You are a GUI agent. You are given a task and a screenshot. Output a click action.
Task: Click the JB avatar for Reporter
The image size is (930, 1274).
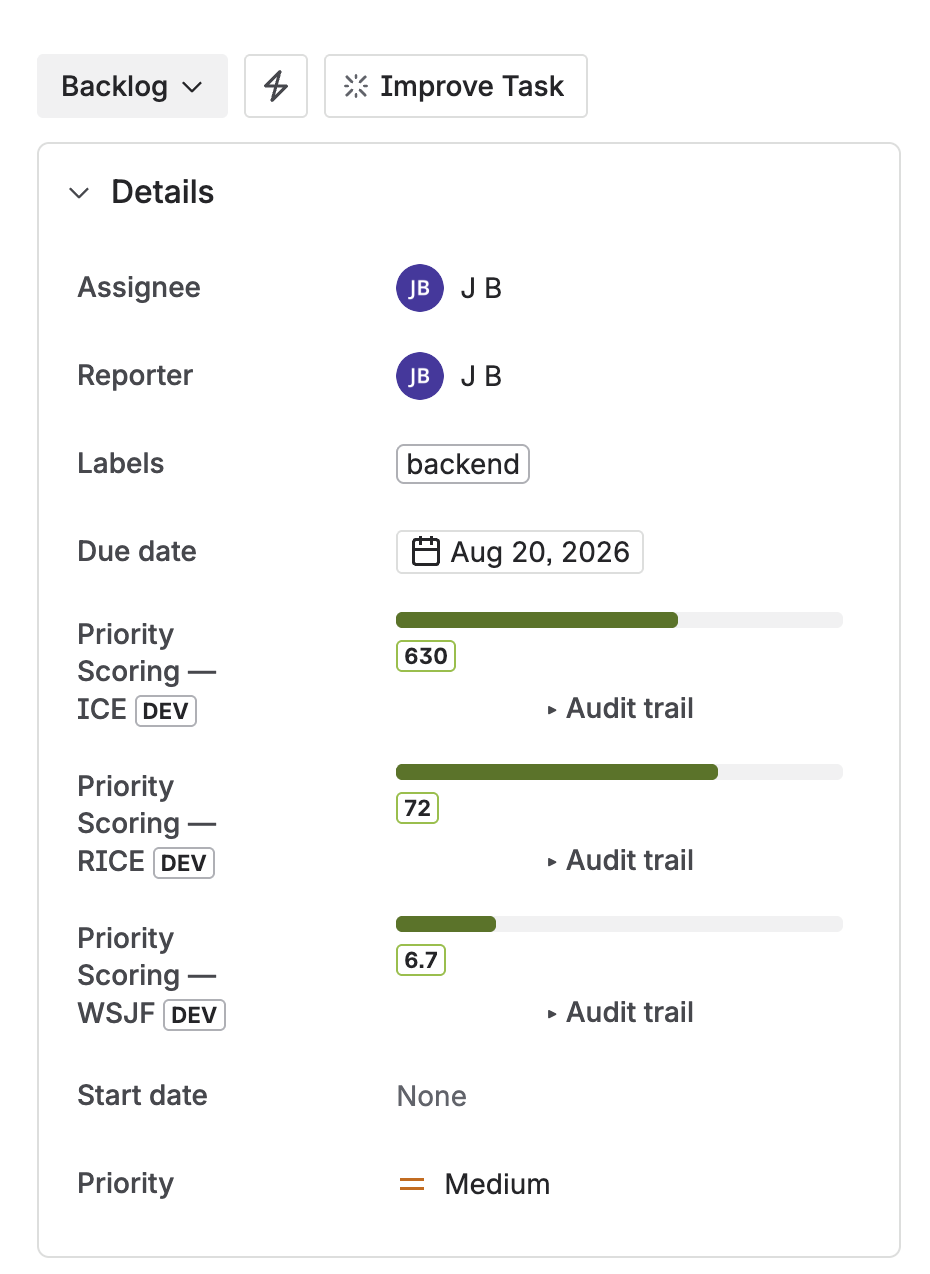click(419, 375)
